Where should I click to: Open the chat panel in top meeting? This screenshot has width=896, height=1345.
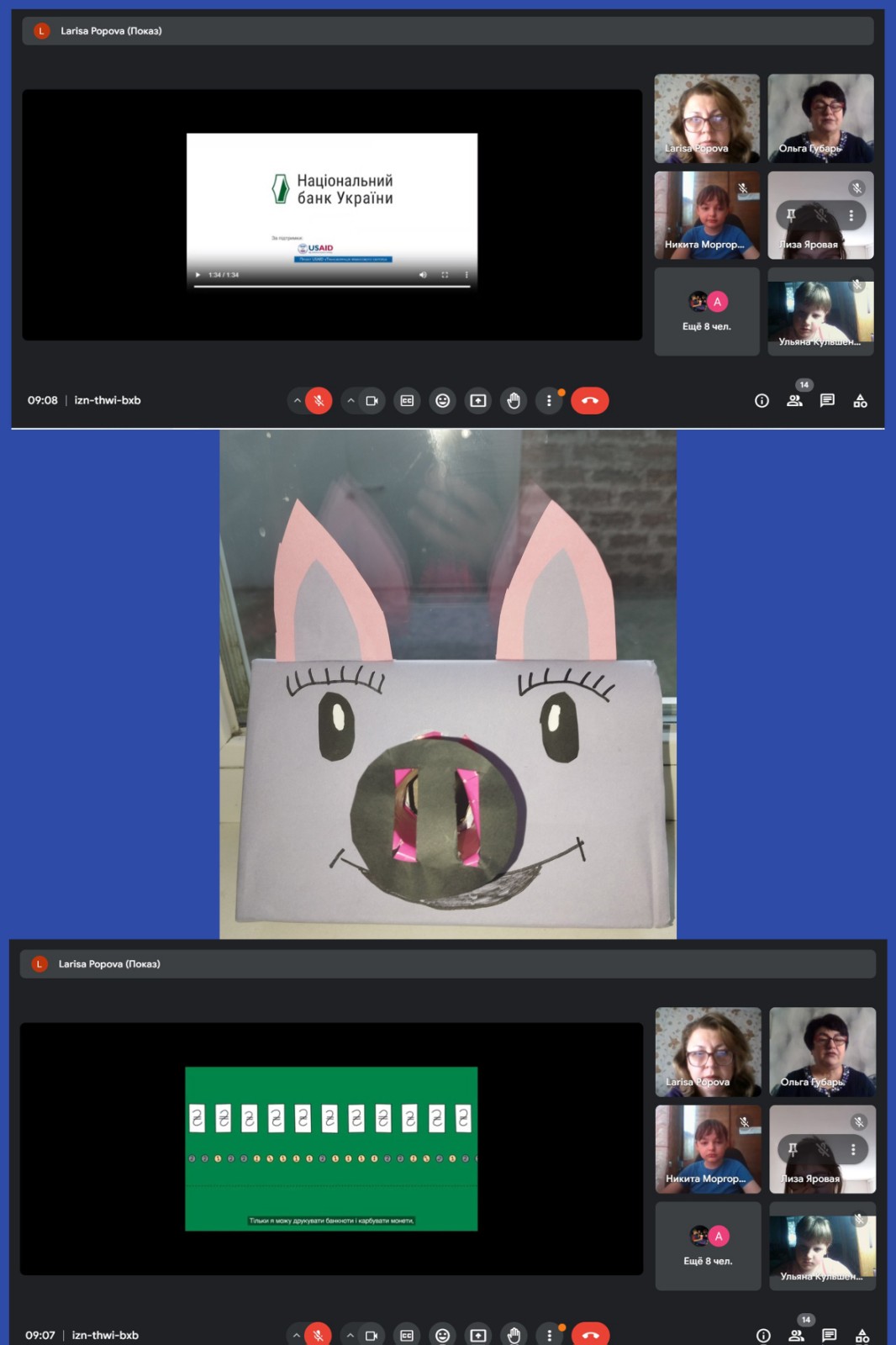click(827, 401)
